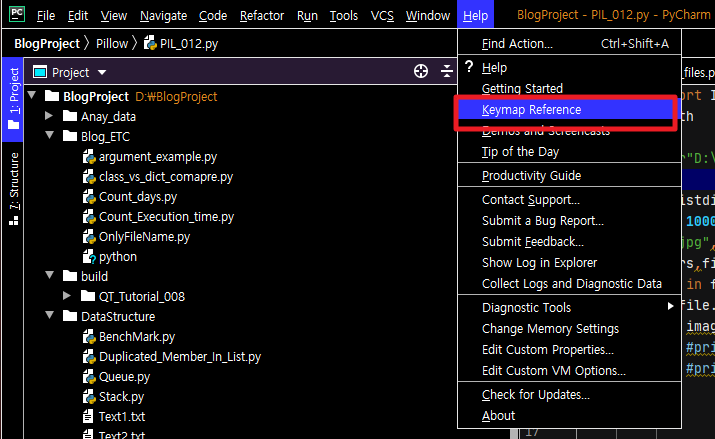The height and width of the screenshot is (439, 715).
Task: Select Duplicated_Member_In_List.py in the tree
Action: tap(180, 357)
